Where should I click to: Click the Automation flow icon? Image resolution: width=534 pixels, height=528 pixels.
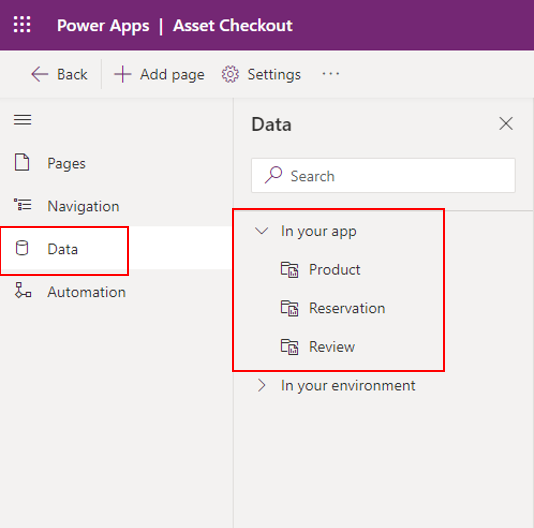tap(23, 290)
